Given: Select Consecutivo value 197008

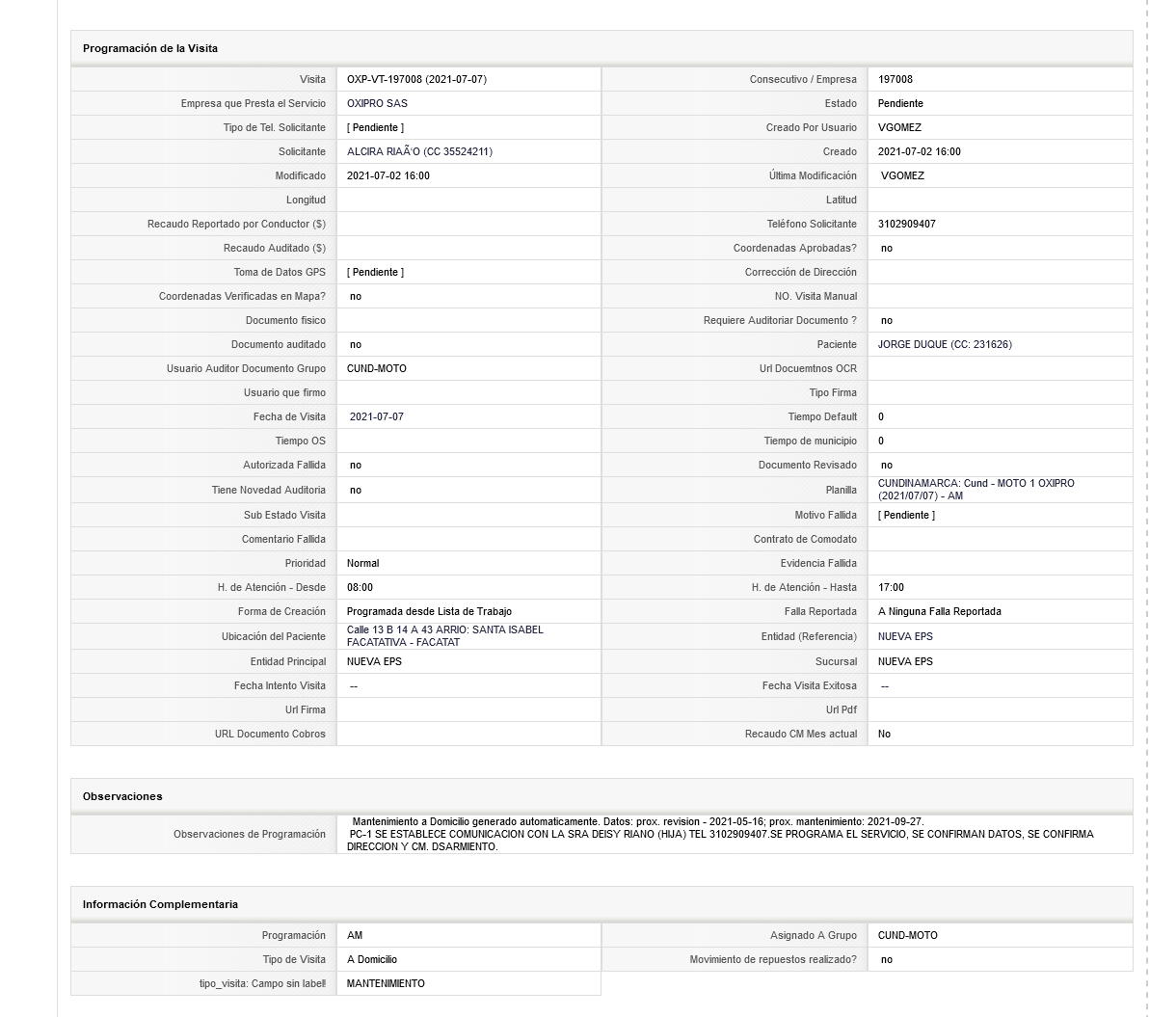Looking at the screenshot, I should 895,79.
